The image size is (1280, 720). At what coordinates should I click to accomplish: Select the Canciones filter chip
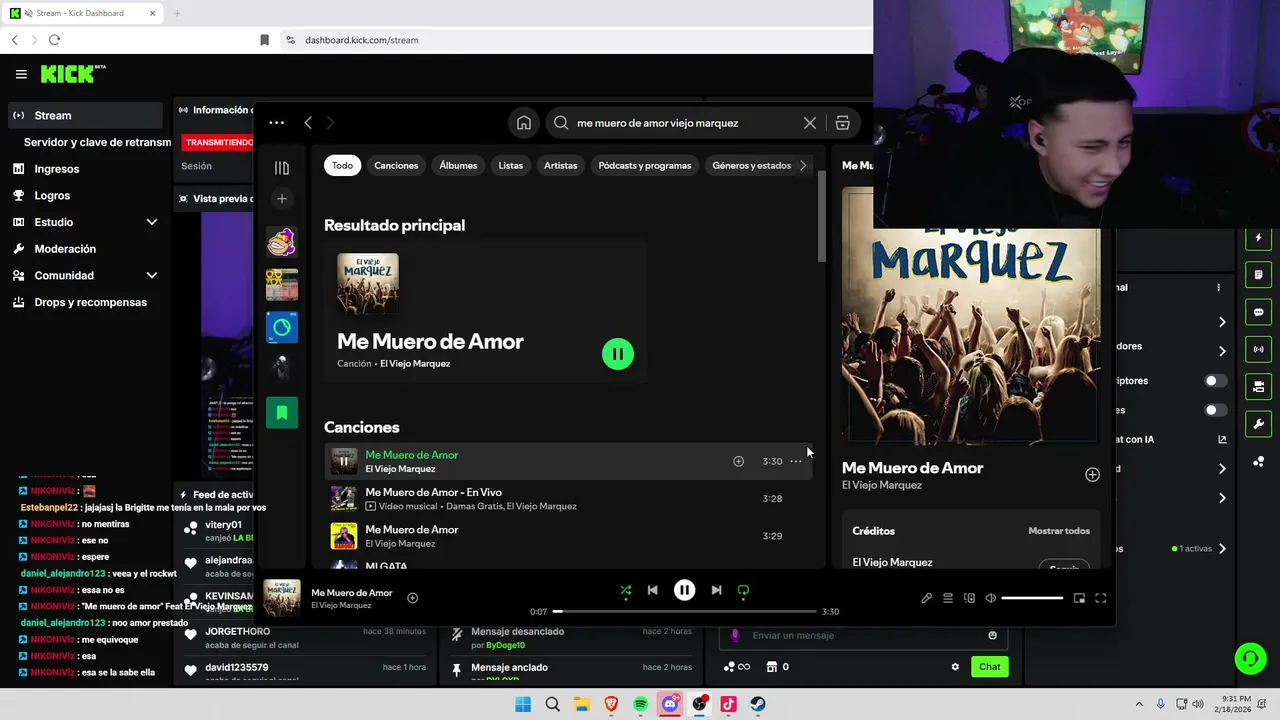click(x=396, y=165)
